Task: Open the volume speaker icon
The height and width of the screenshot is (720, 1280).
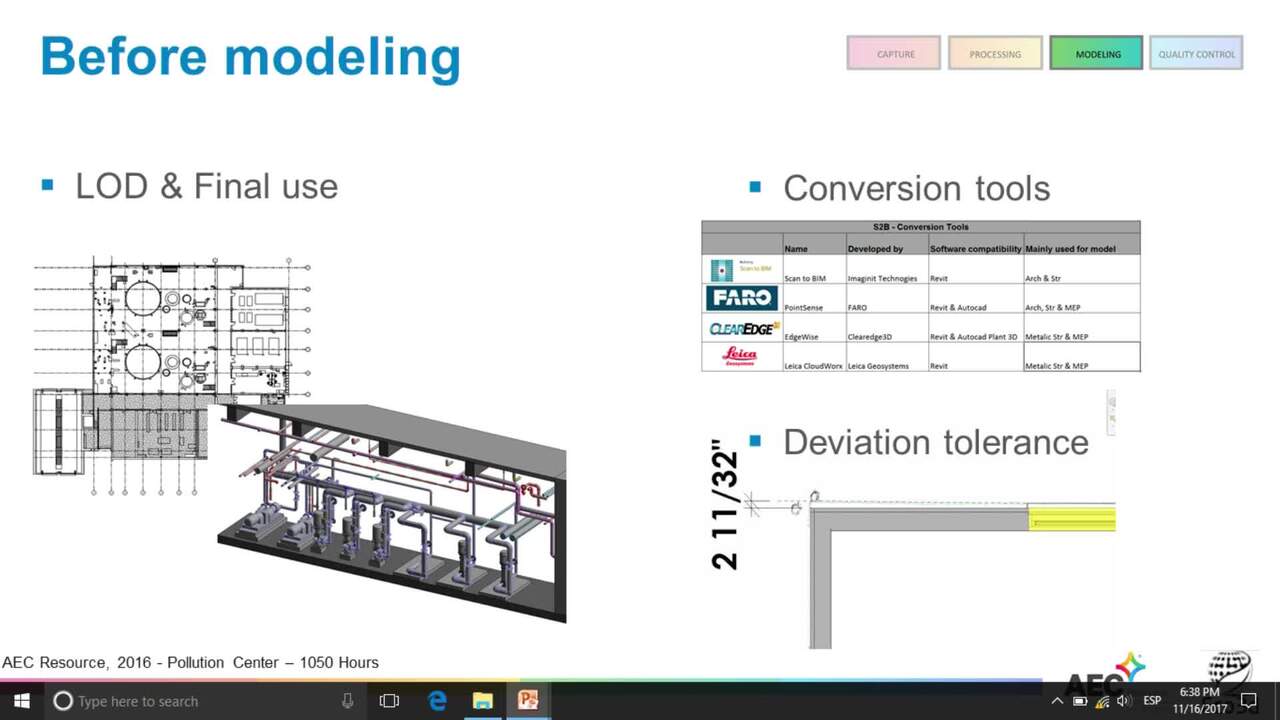Action: [1123, 701]
